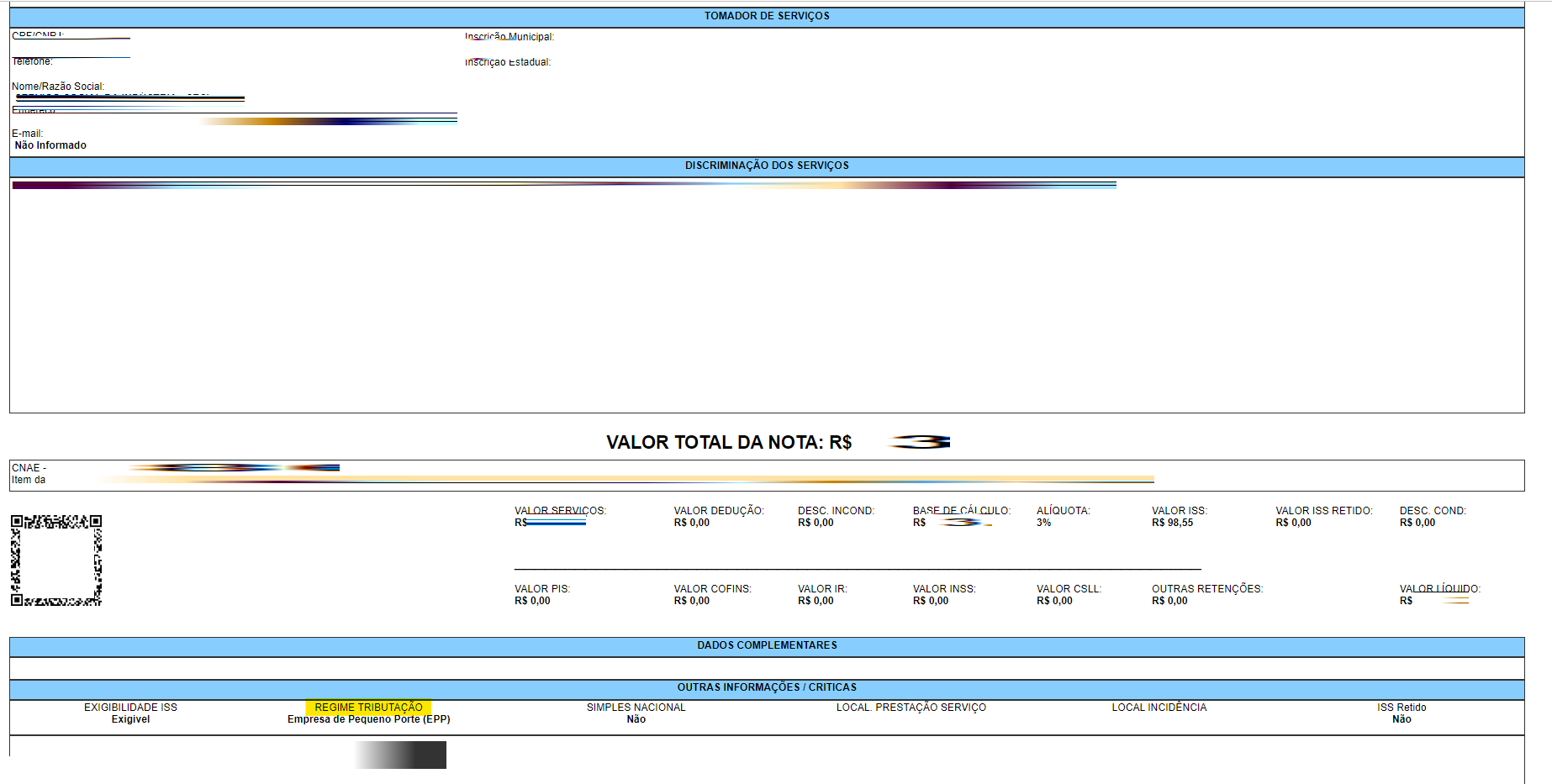Click the ISS Retido label
Screen dimensions: 1552x784
(x=1402, y=708)
